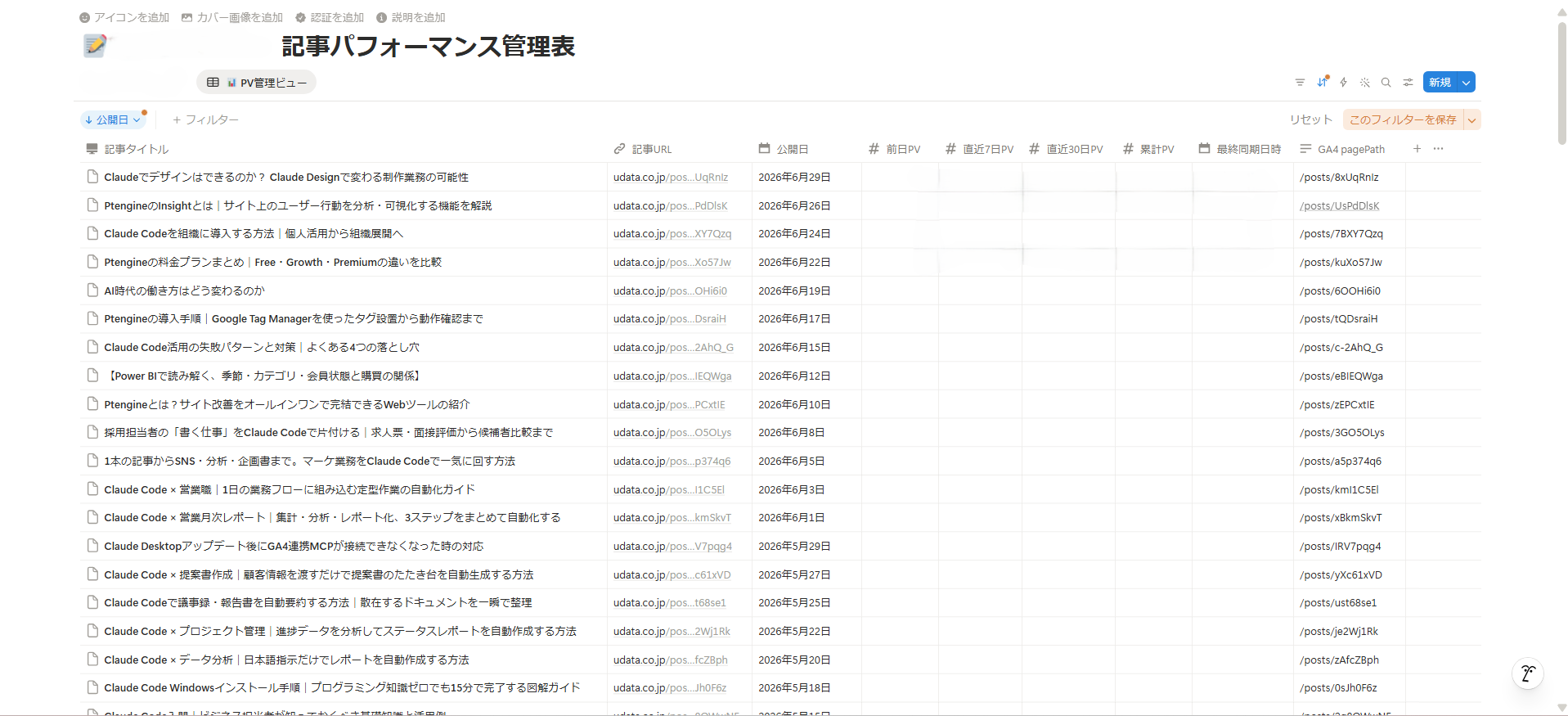Select the GA4 path /posts/xBkmSkvT
The height and width of the screenshot is (716, 1568).
point(1341,517)
